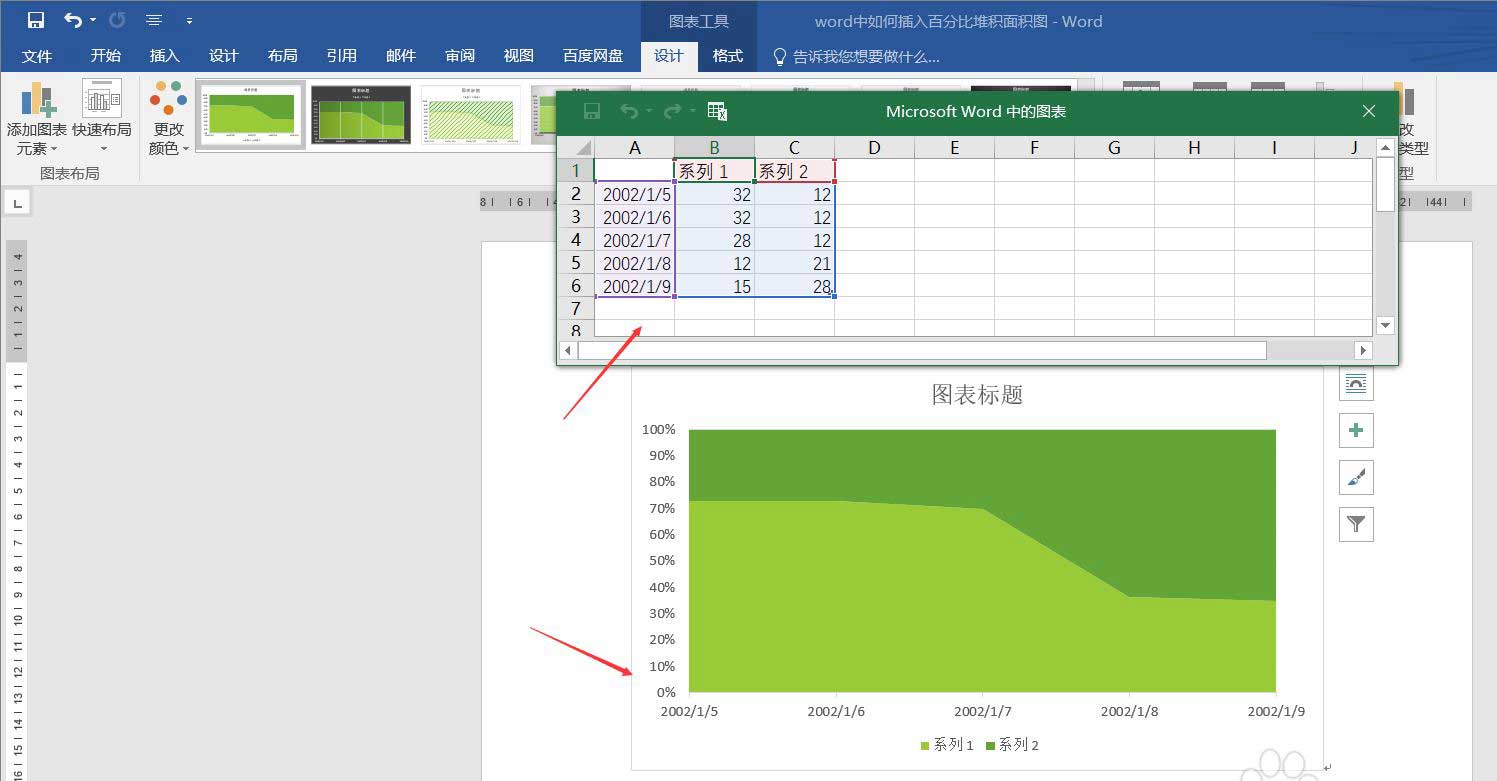The width and height of the screenshot is (1497, 781).
Task: Open the Change Colors dropdown
Action: (x=169, y=120)
